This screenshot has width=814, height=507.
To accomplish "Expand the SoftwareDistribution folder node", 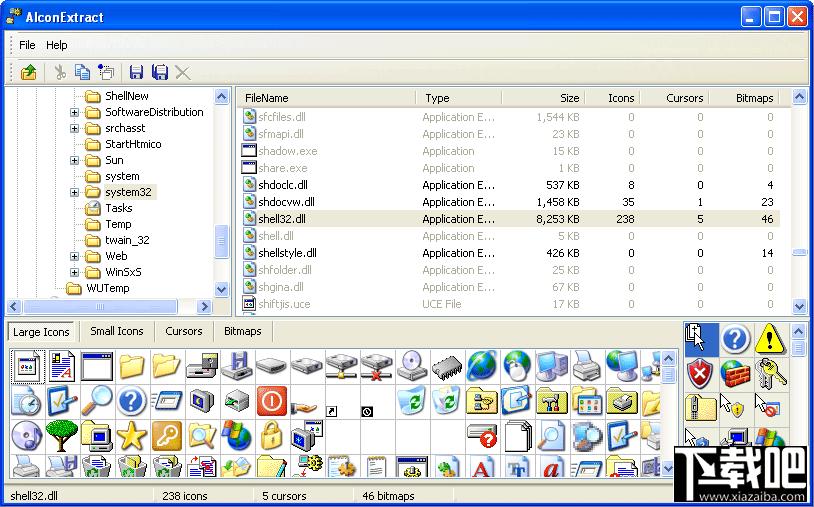I will click(x=74, y=112).
